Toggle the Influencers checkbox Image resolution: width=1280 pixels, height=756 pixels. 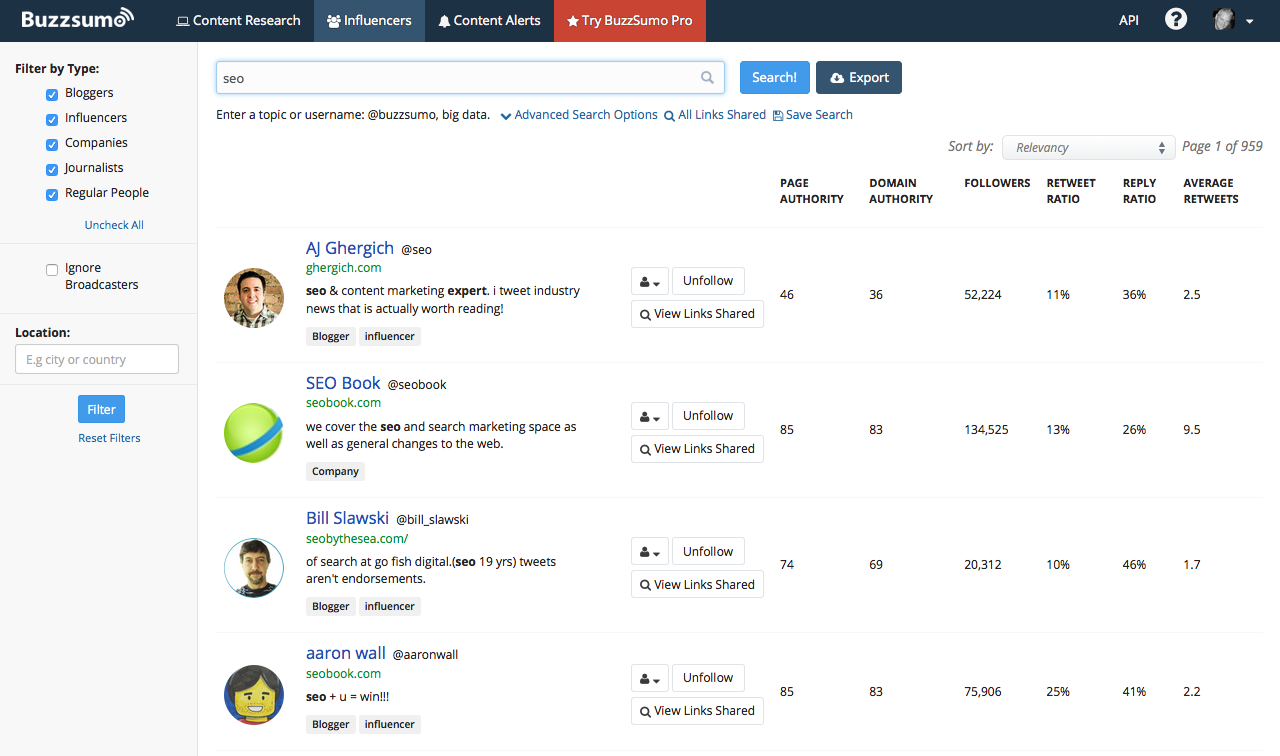(x=52, y=119)
